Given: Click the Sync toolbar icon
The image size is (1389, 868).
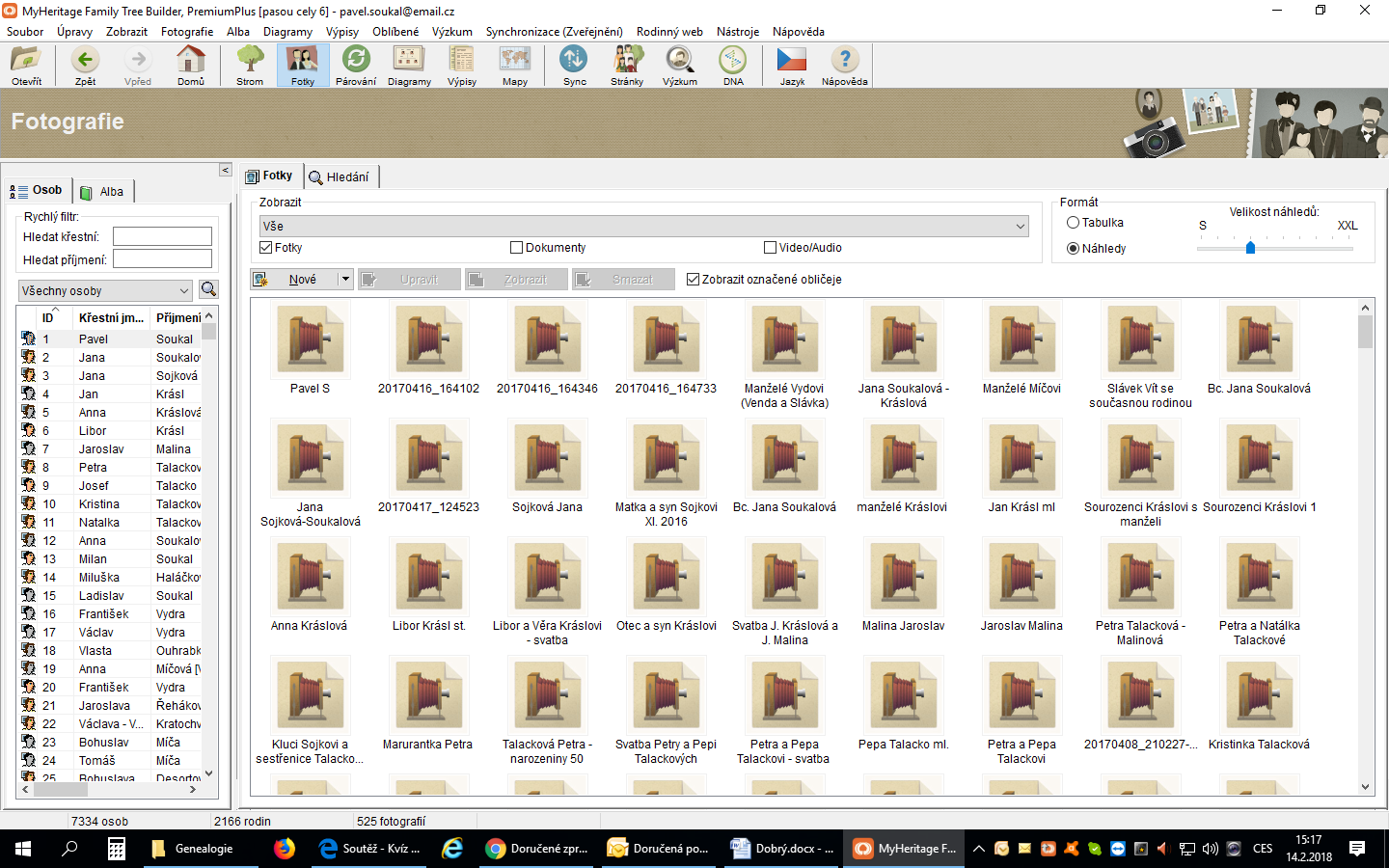Looking at the screenshot, I should [x=574, y=65].
